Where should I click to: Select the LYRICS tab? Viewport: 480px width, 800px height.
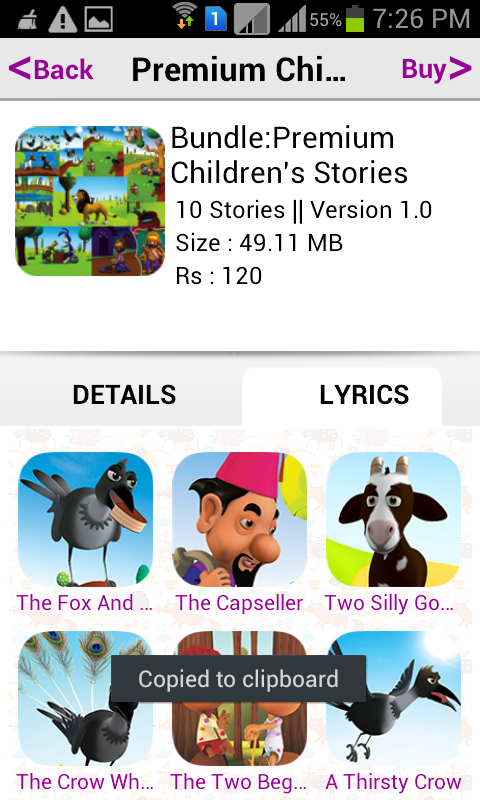(x=364, y=395)
